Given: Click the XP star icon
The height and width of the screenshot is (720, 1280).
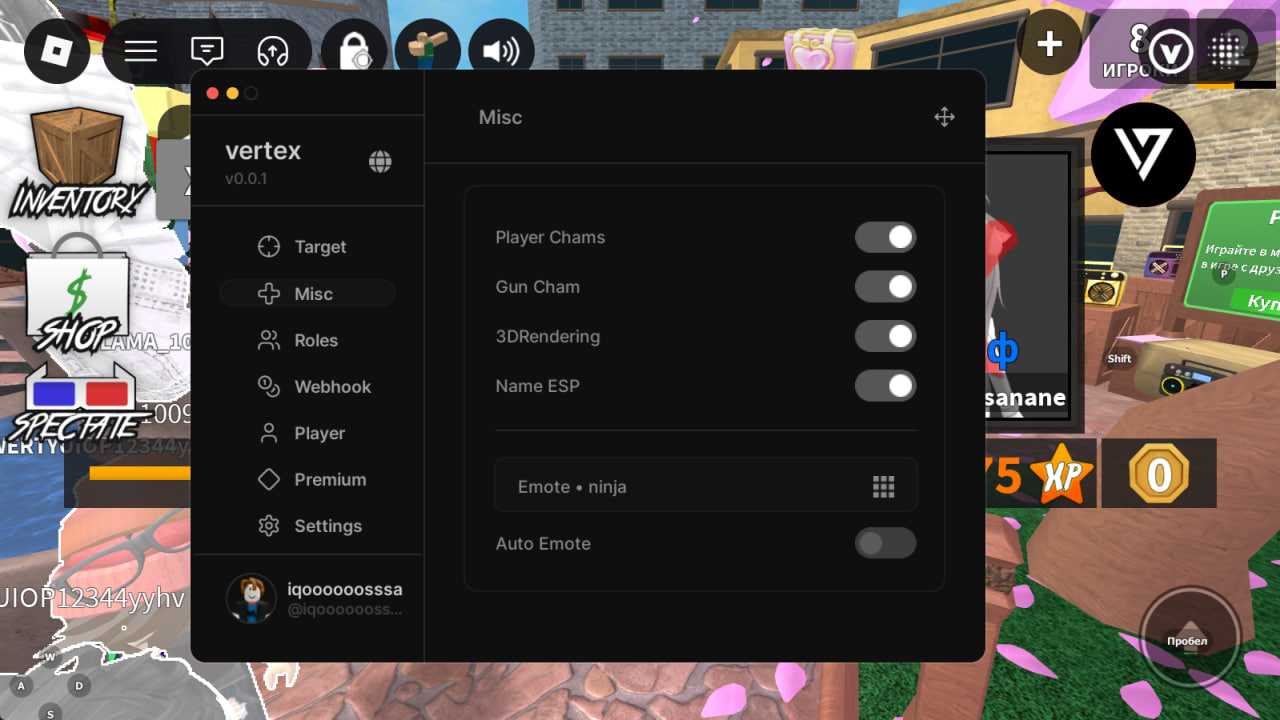Looking at the screenshot, I should point(1062,474).
